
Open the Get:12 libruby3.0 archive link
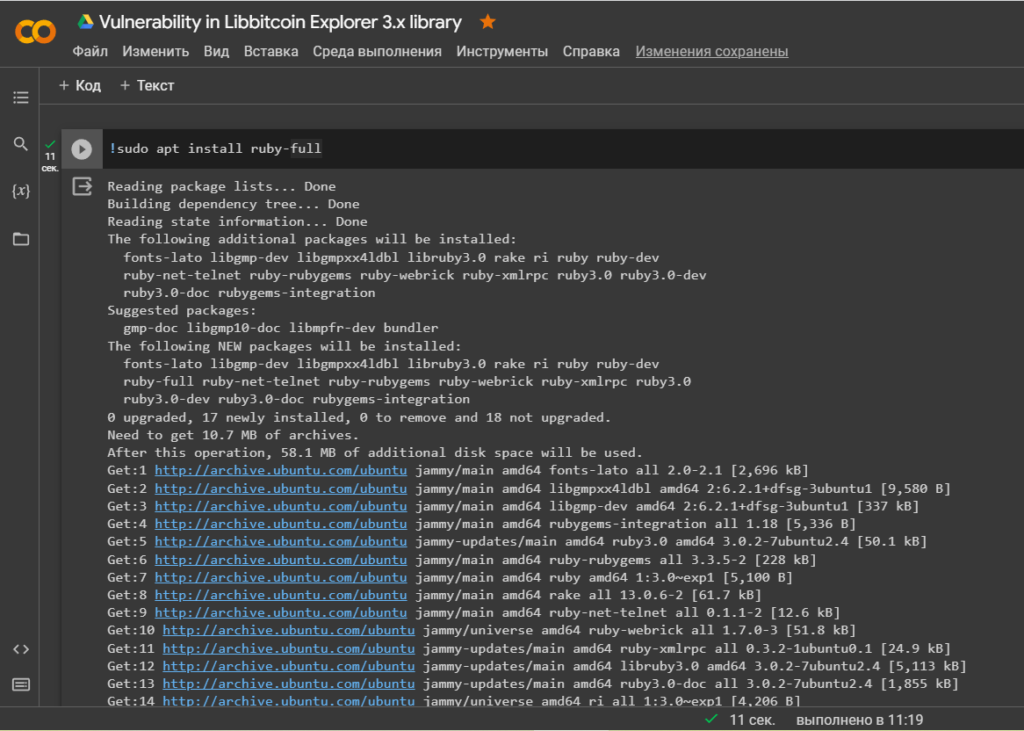(x=289, y=666)
